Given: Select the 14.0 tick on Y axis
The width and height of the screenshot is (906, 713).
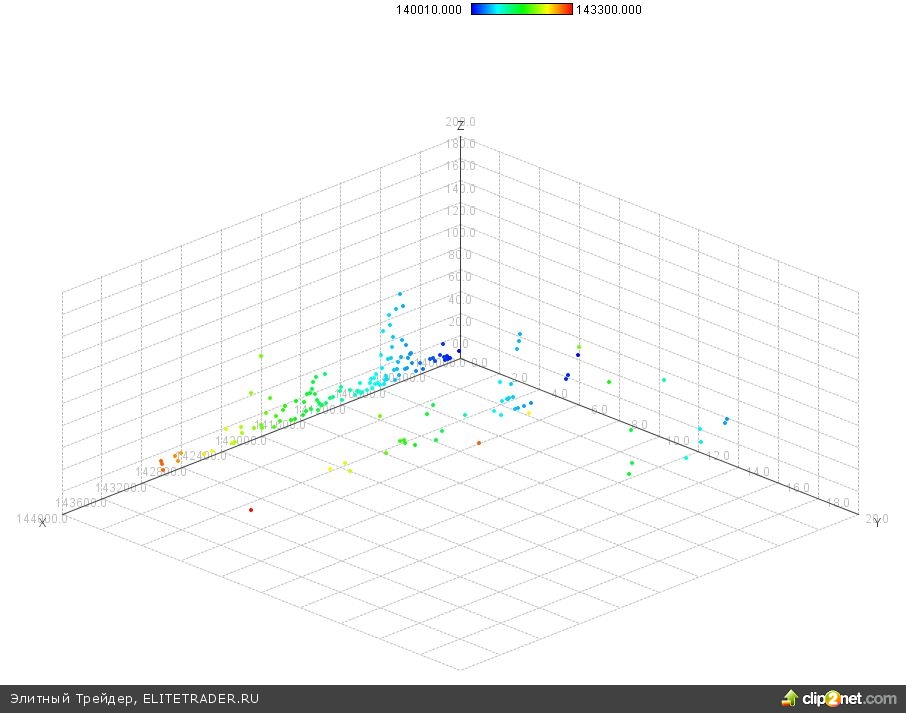Looking at the screenshot, I should point(757,471).
